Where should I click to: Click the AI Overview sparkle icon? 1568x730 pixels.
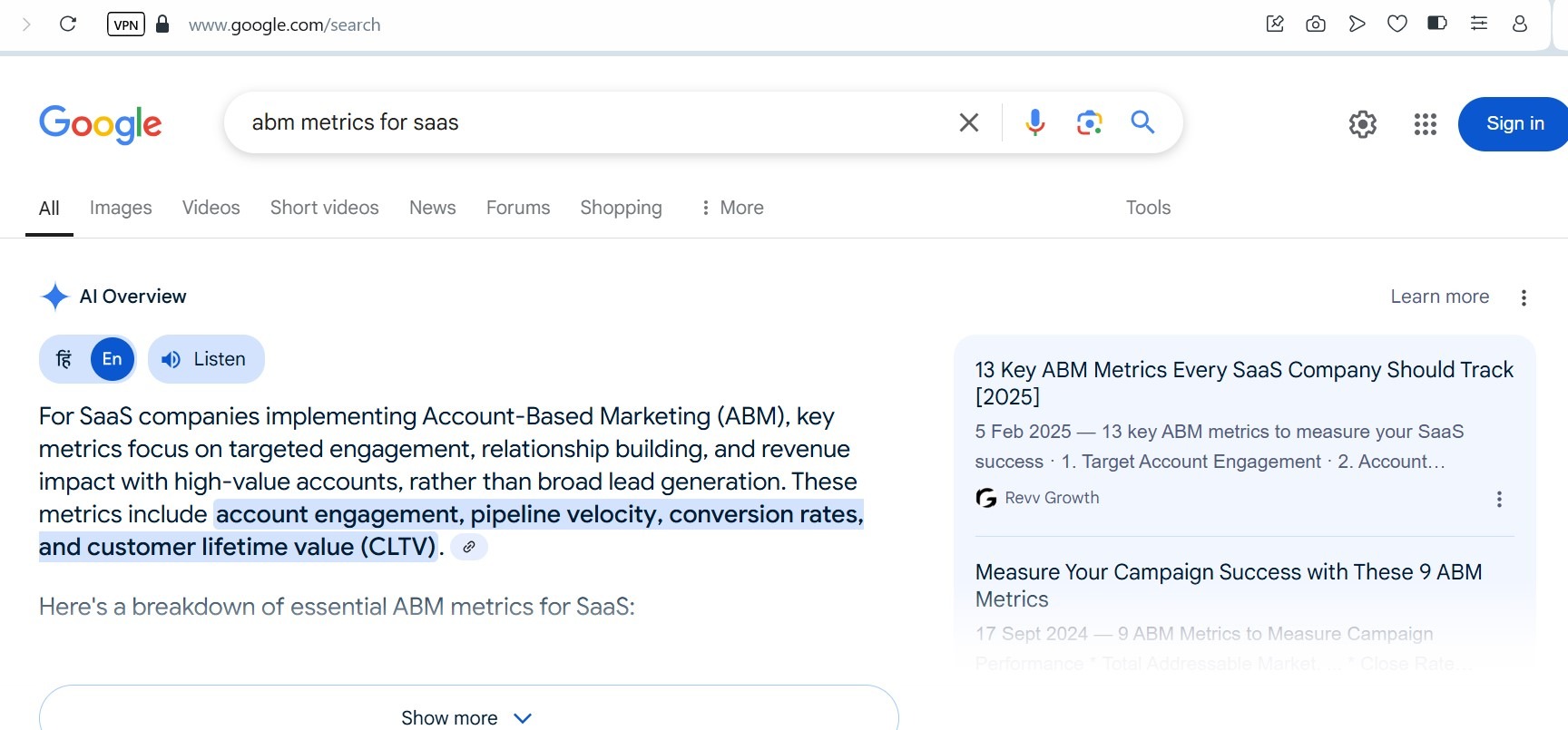pyautogui.click(x=55, y=297)
